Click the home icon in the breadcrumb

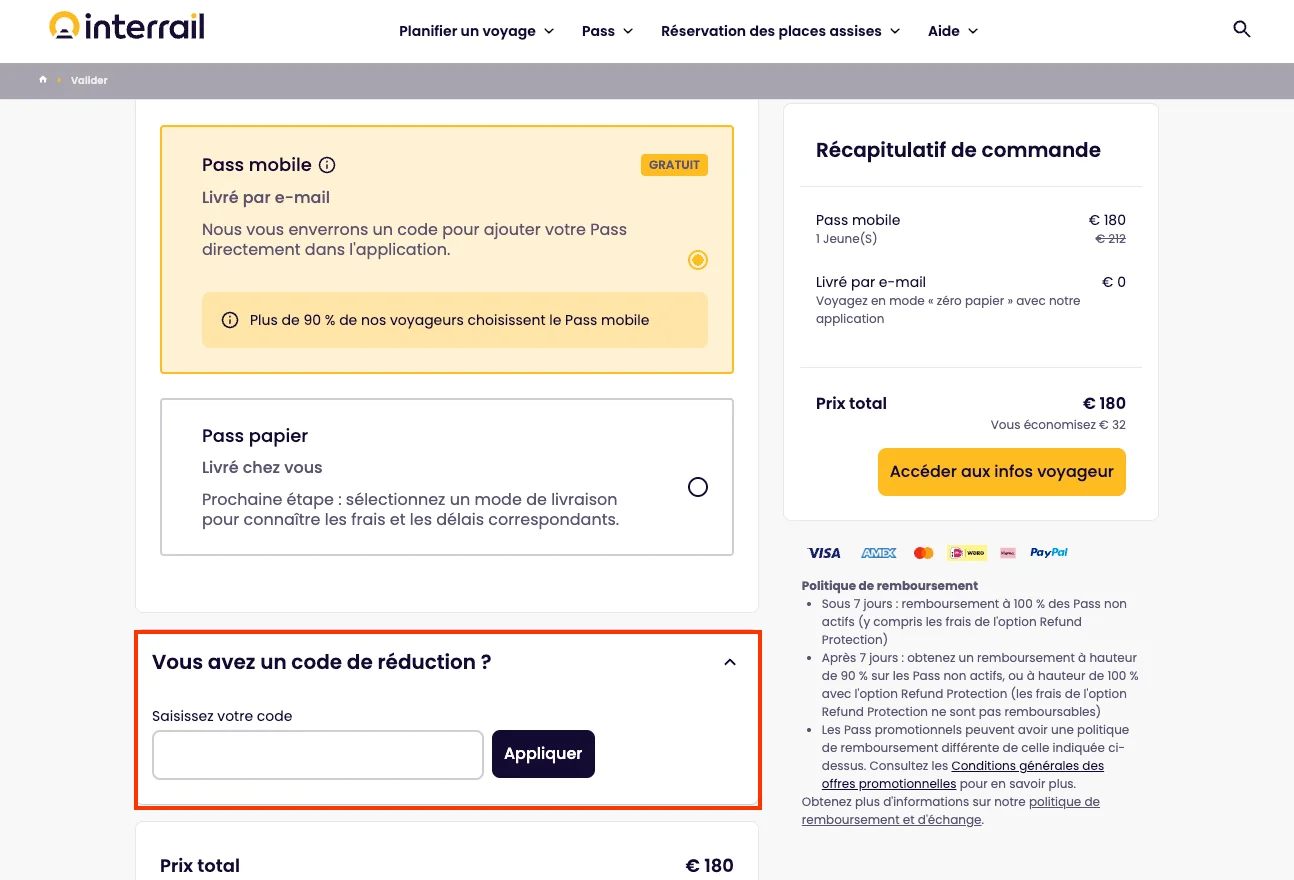[42, 79]
